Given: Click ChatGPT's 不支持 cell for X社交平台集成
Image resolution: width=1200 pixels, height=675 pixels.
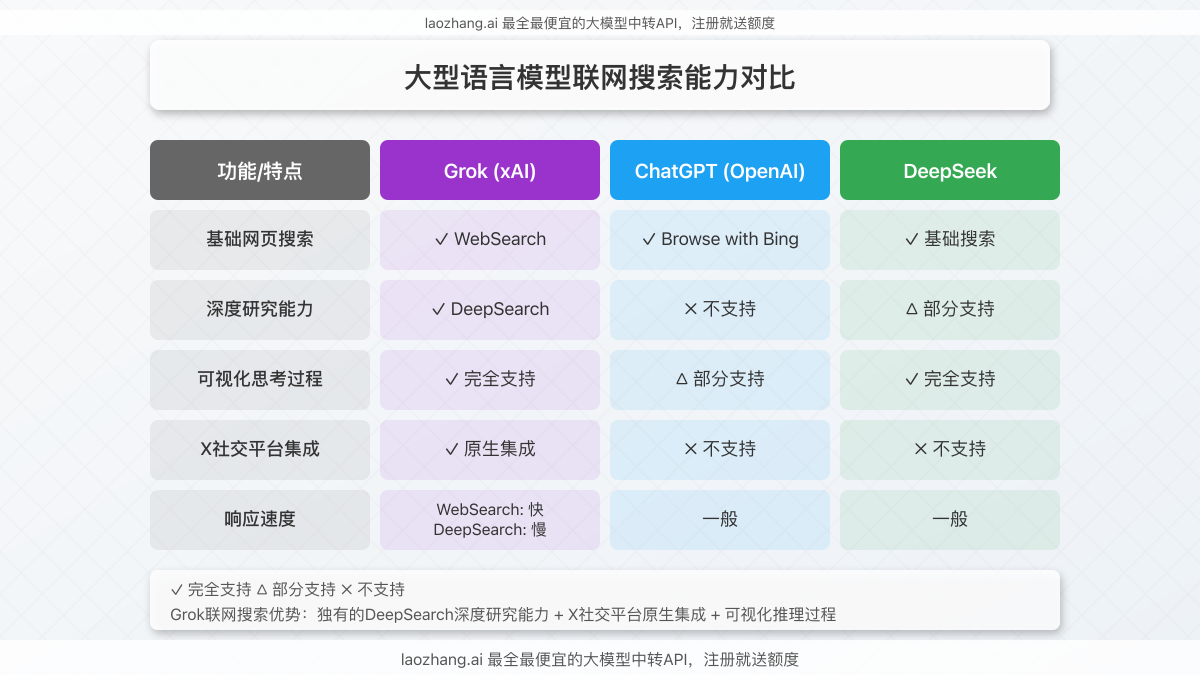Looking at the screenshot, I should point(720,450).
